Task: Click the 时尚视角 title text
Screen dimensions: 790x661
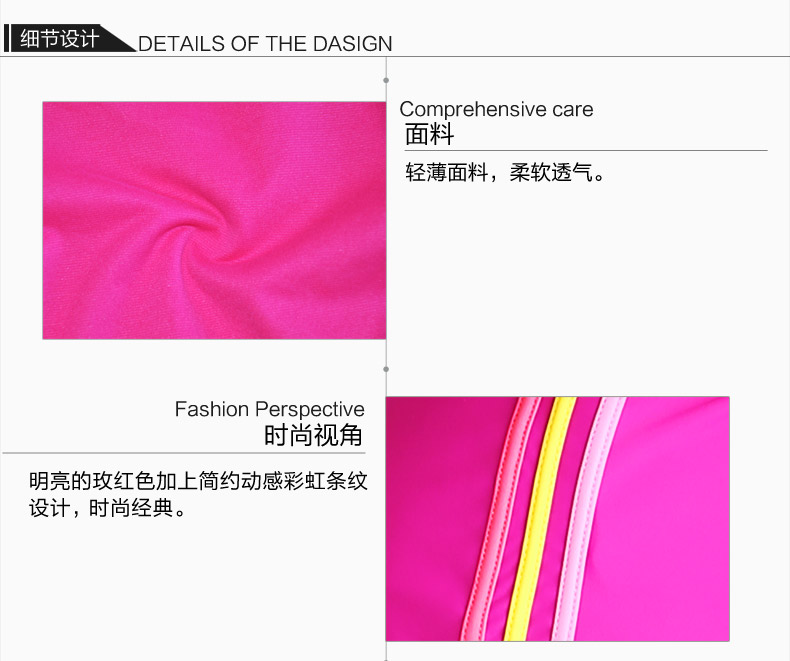Action: (x=313, y=435)
